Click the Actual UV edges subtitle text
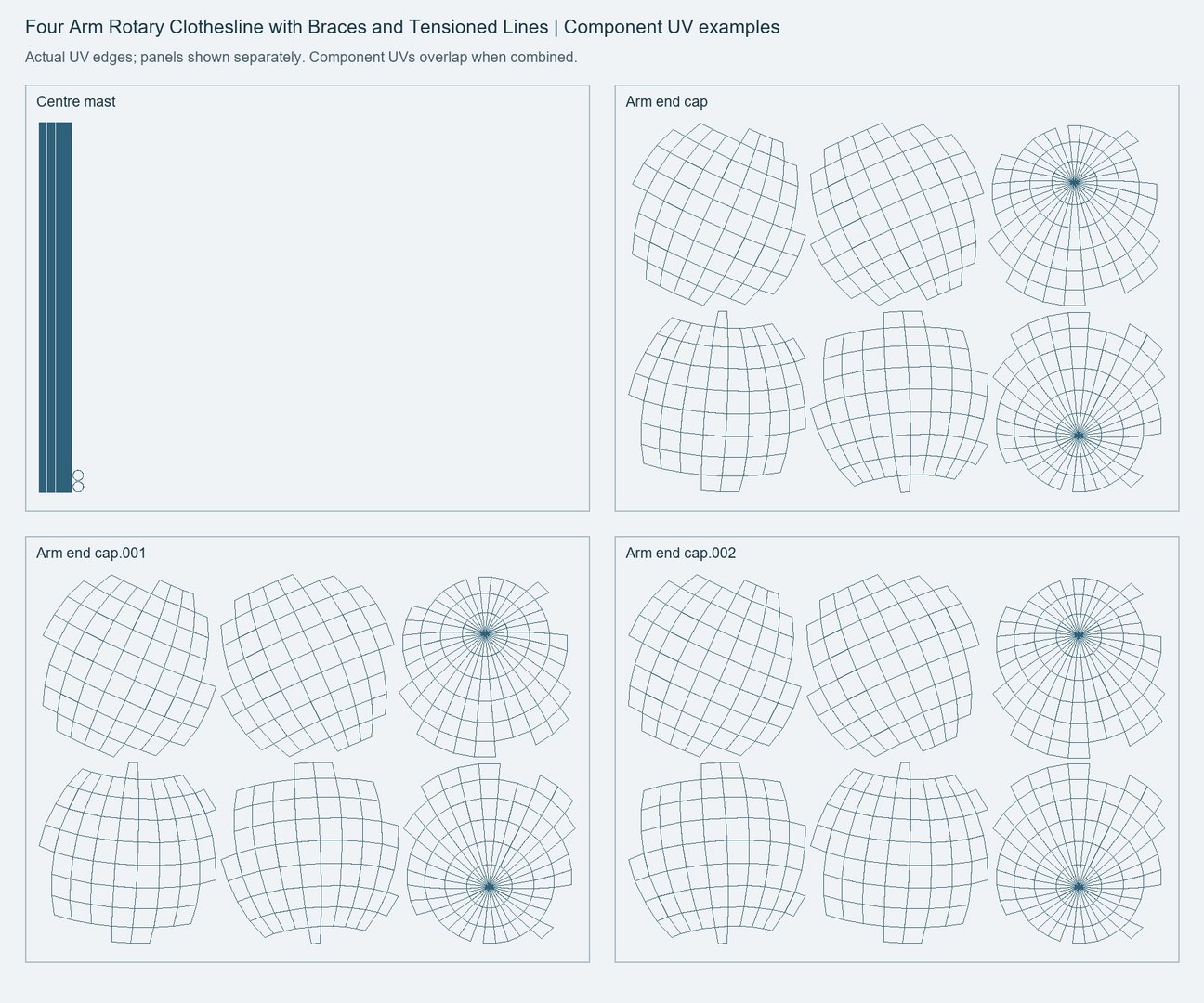Screen dimensions: 1204x1003 coord(301,58)
